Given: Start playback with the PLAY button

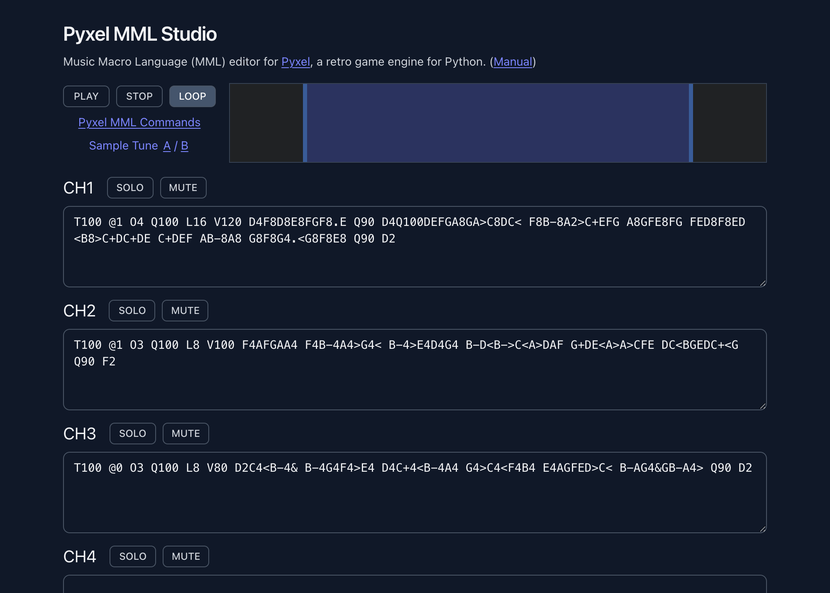Looking at the screenshot, I should (86, 96).
